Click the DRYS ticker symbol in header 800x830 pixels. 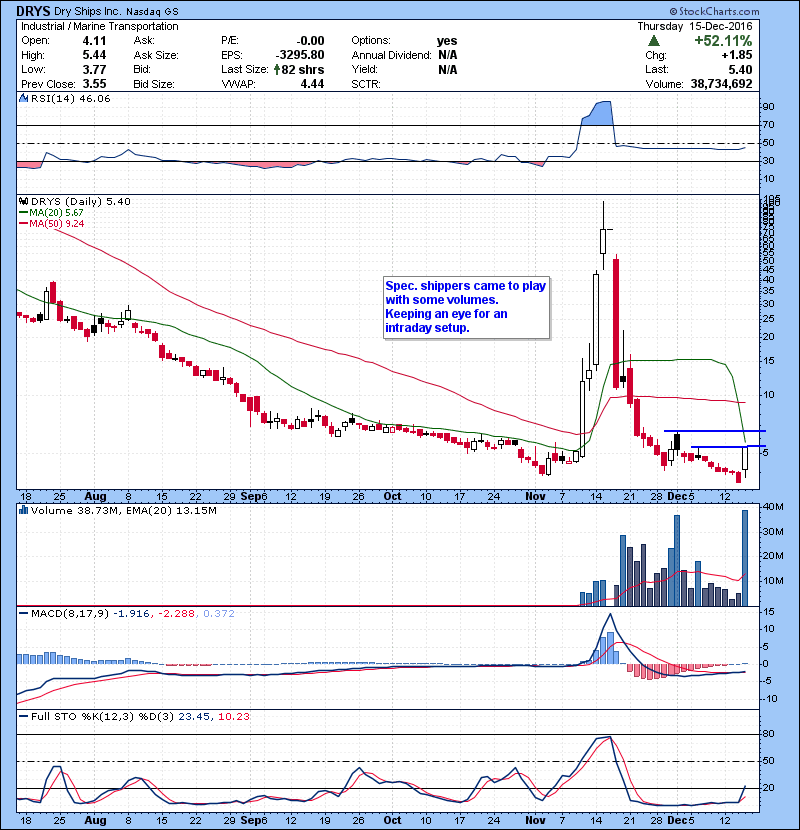point(33,11)
